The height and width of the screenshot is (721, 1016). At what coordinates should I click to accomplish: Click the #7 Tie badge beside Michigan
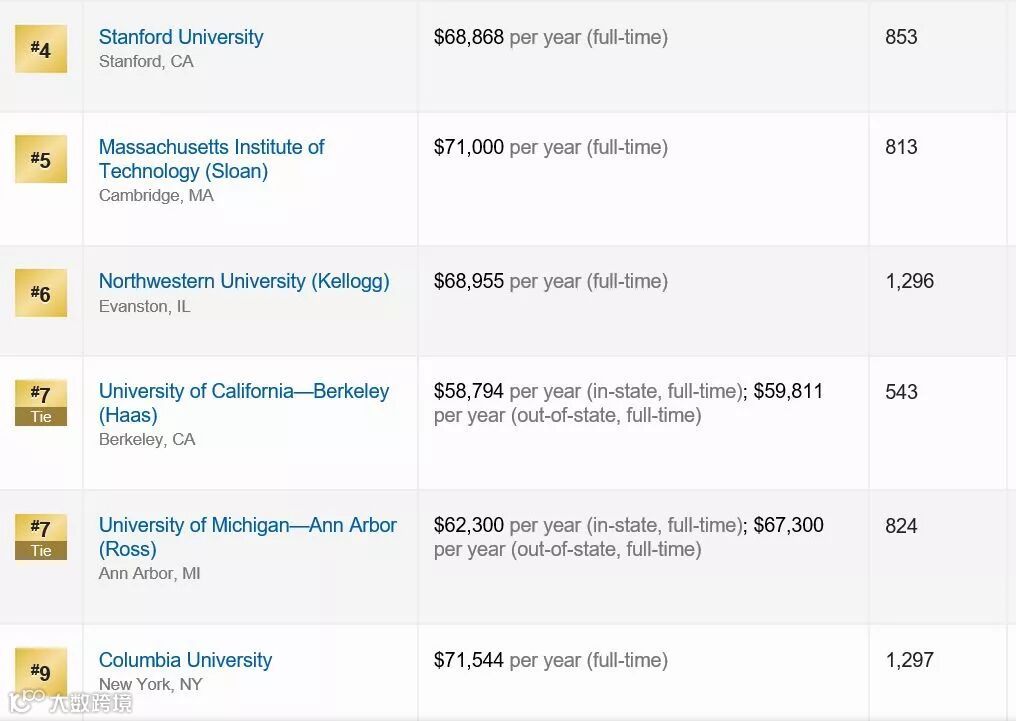point(41,536)
